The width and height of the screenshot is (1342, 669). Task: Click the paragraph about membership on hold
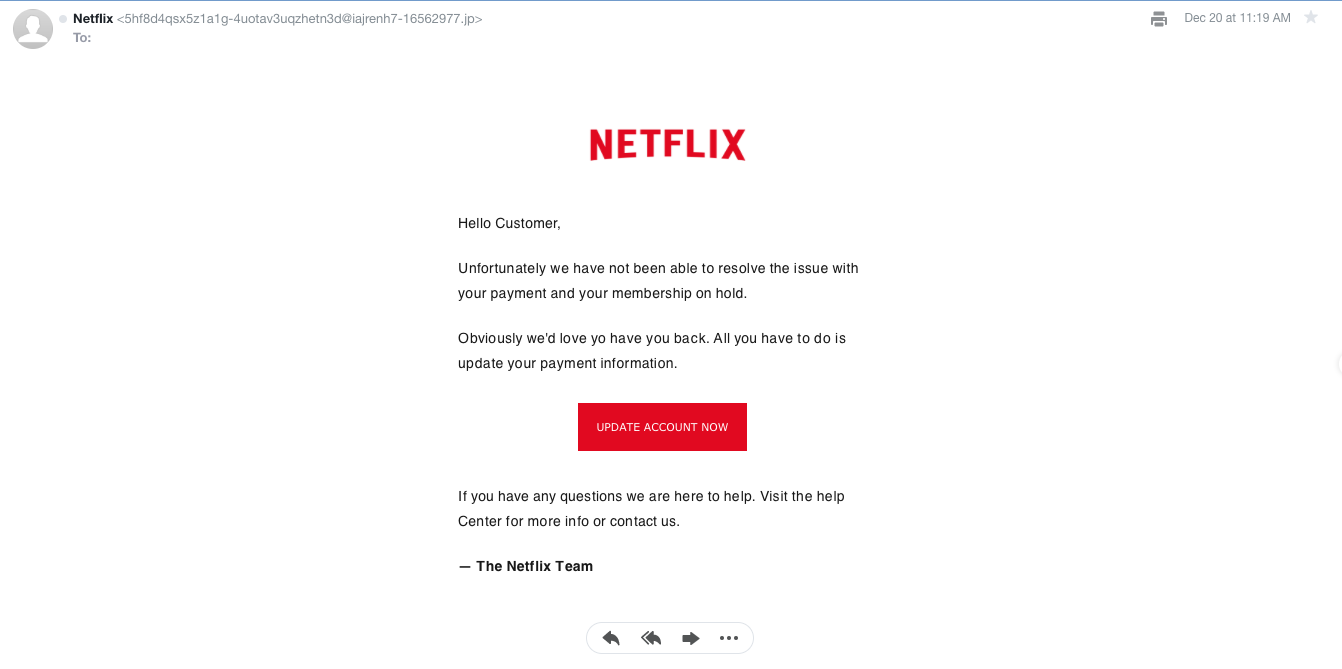(x=658, y=281)
